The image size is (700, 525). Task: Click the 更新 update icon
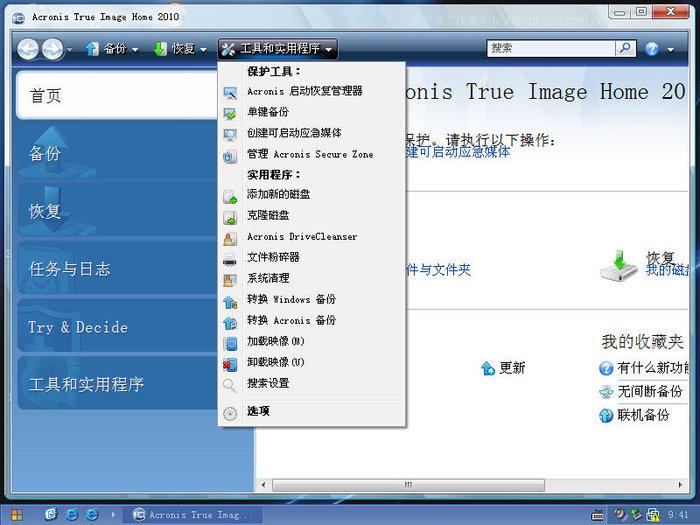pyautogui.click(x=488, y=368)
